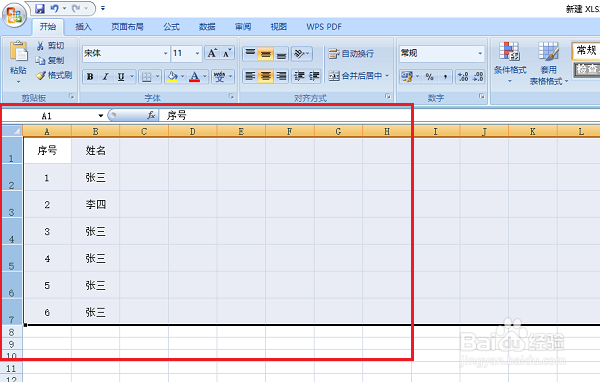The height and width of the screenshot is (382, 600).
Task: Toggle italic formatting
Action: tap(105, 77)
